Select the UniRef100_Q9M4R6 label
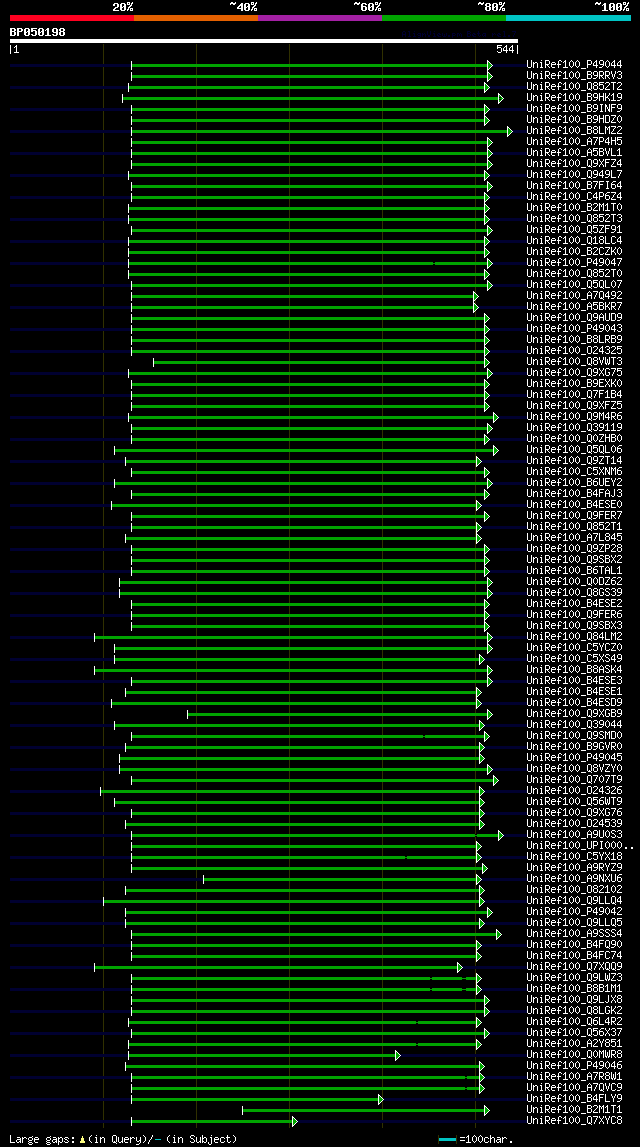 coord(574,417)
